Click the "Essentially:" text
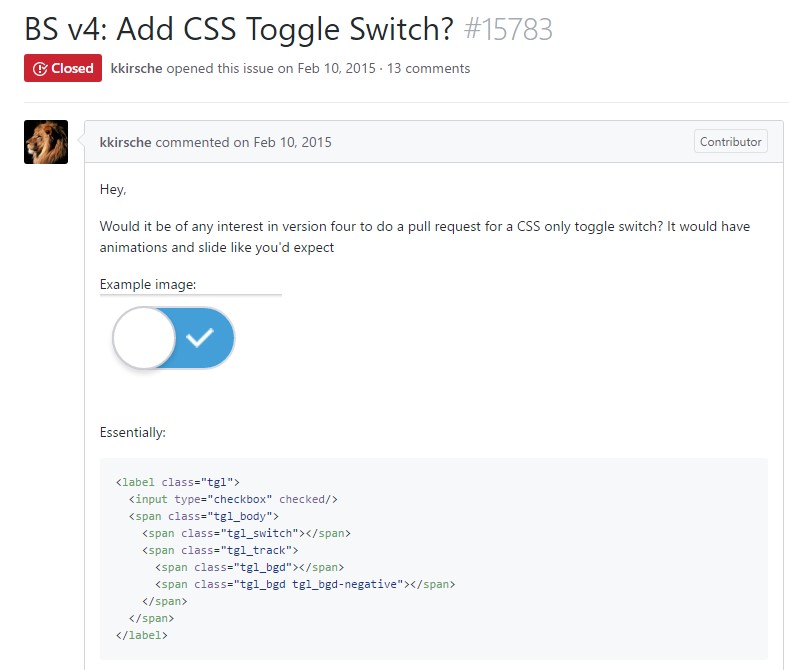This screenshot has height=670, width=789. tap(133, 433)
